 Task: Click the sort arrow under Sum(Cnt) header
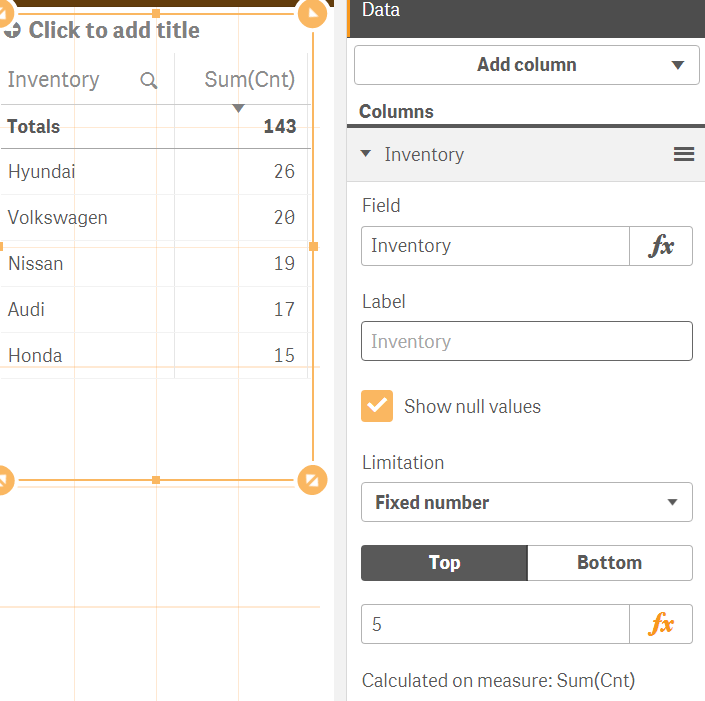[x=238, y=108]
